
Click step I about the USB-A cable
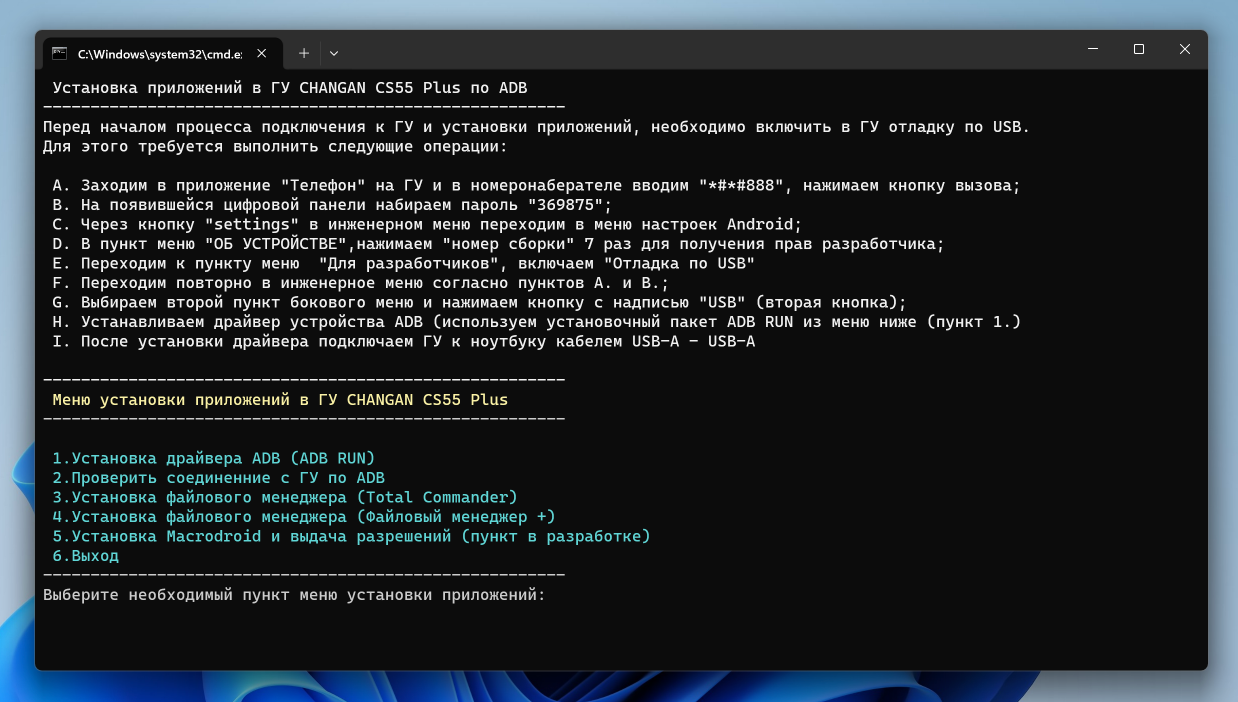(x=403, y=342)
